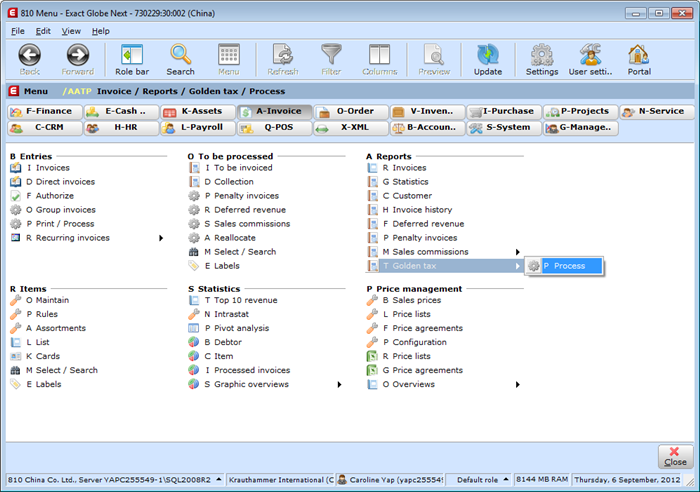
Task: Expand the Sales commissions reports submenu arrow
Action: (517, 252)
